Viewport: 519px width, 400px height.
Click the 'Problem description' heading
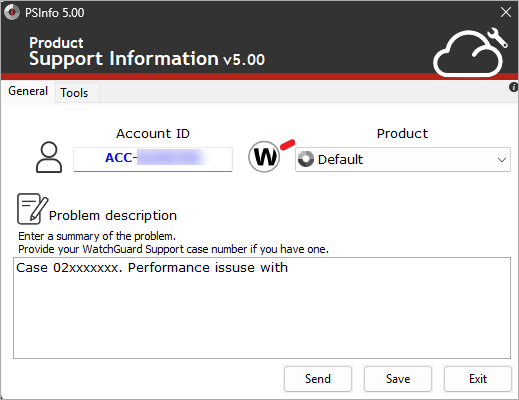pos(113,216)
